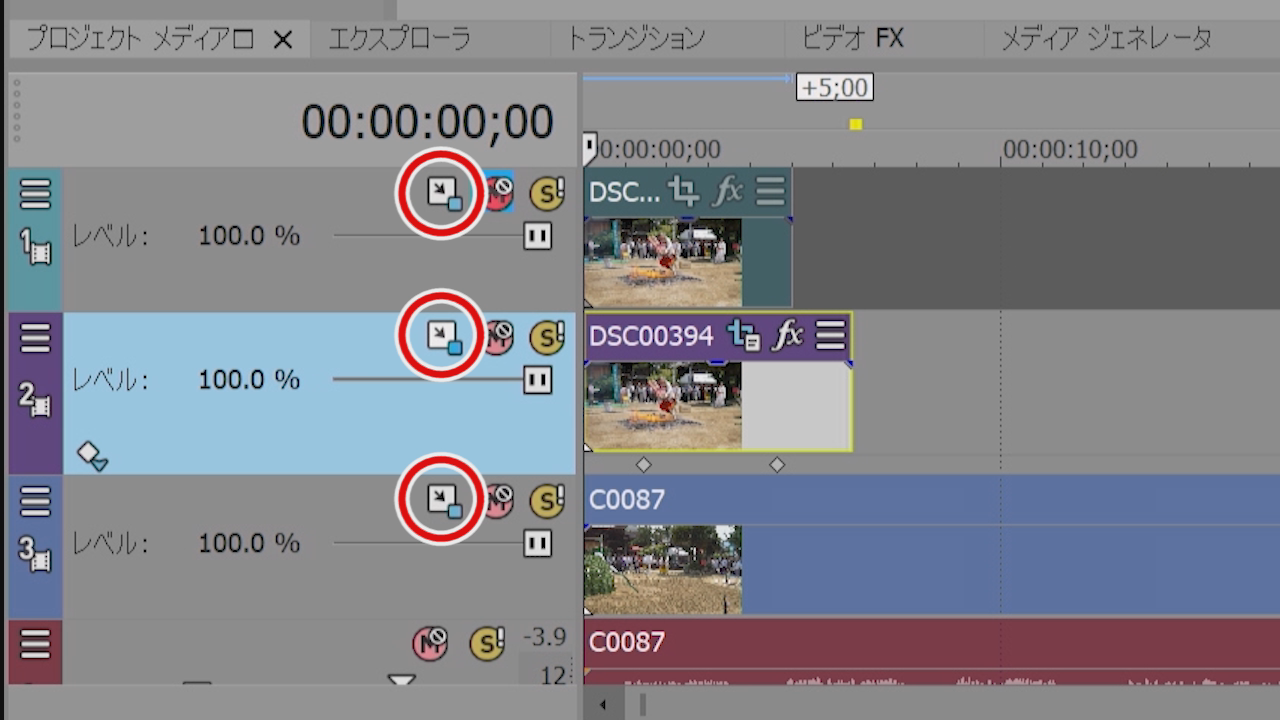
Task: Open Event FX on DSC00394 clip
Action: click(x=789, y=335)
